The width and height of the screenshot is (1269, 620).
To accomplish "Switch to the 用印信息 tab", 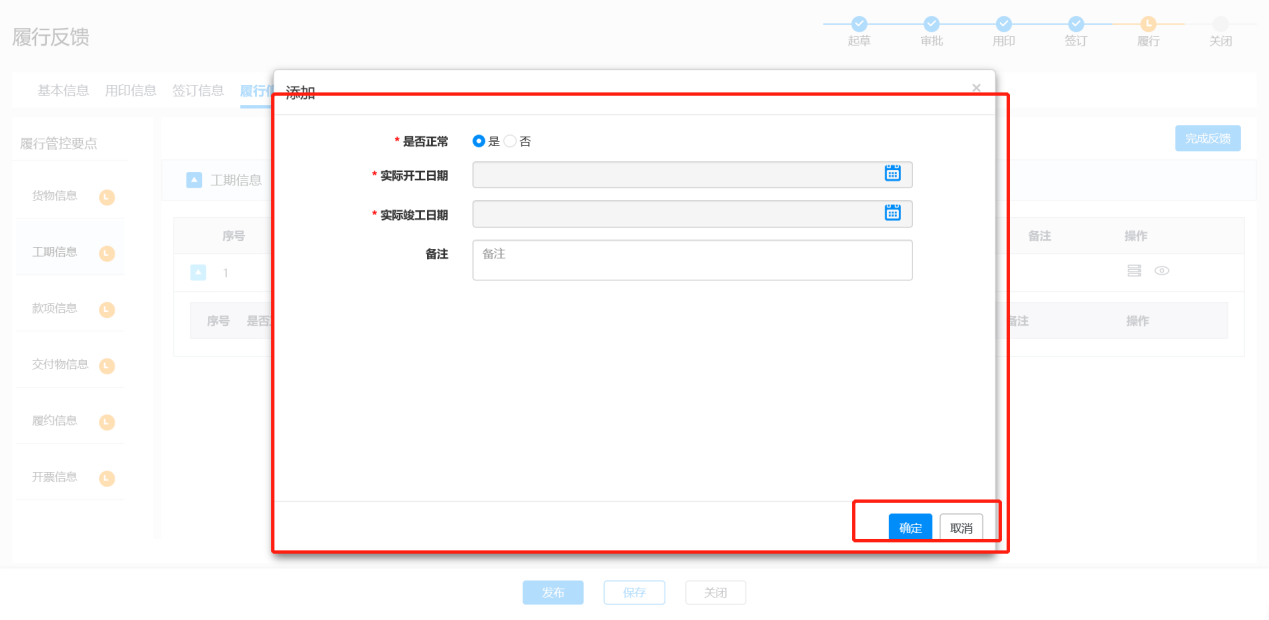I will pyautogui.click(x=130, y=91).
